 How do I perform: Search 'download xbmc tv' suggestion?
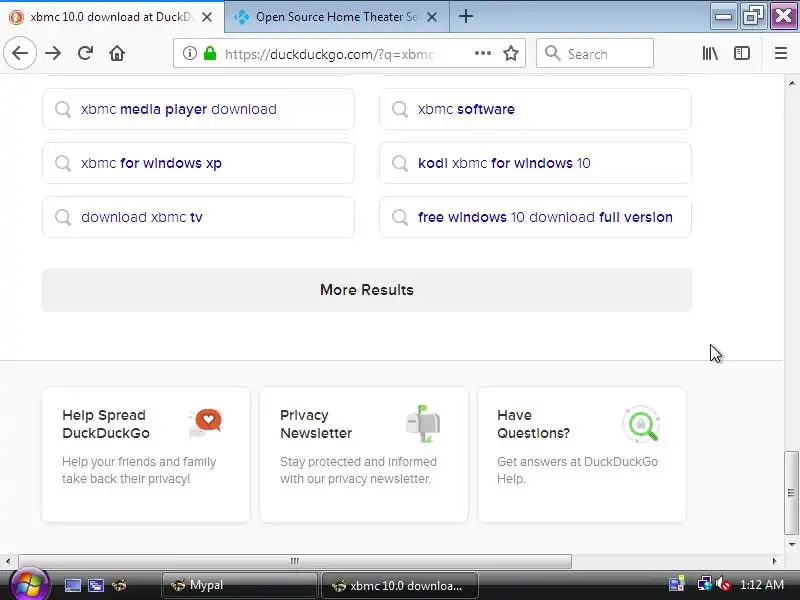tap(198, 217)
